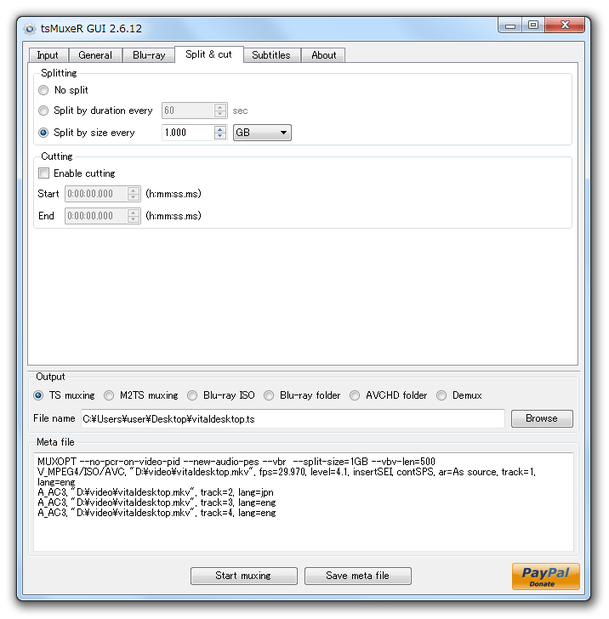This screenshot has width=609, height=619.
Task: Close the tsMuxeR GUI window
Action: [565, 25]
